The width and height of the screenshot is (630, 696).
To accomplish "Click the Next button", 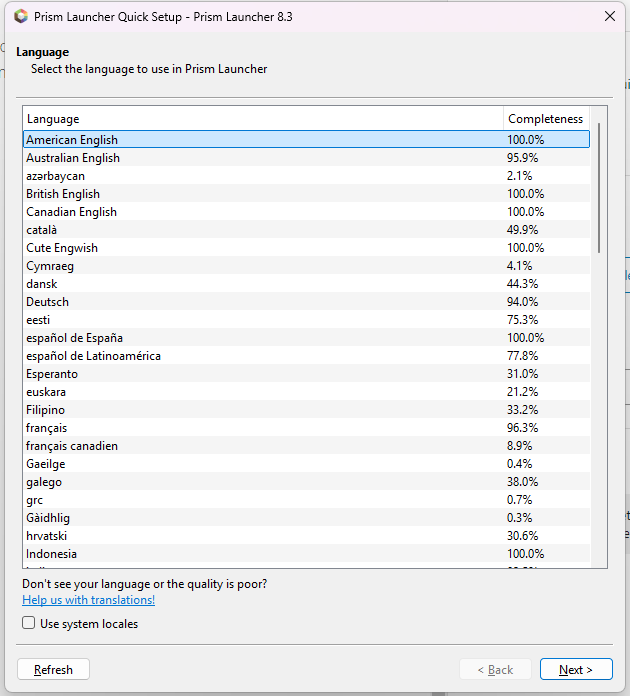I will (576, 669).
